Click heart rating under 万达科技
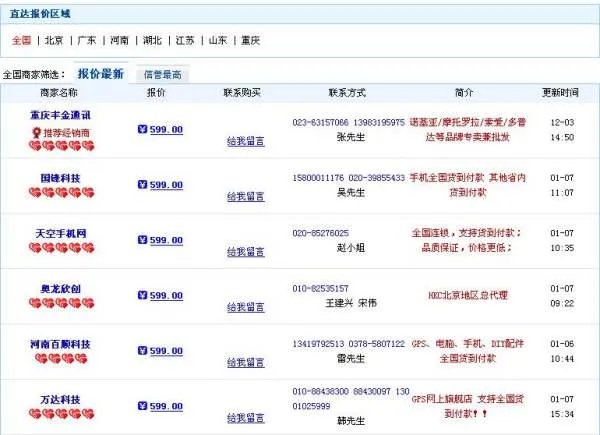This screenshot has width=600, height=435. tap(61, 414)
